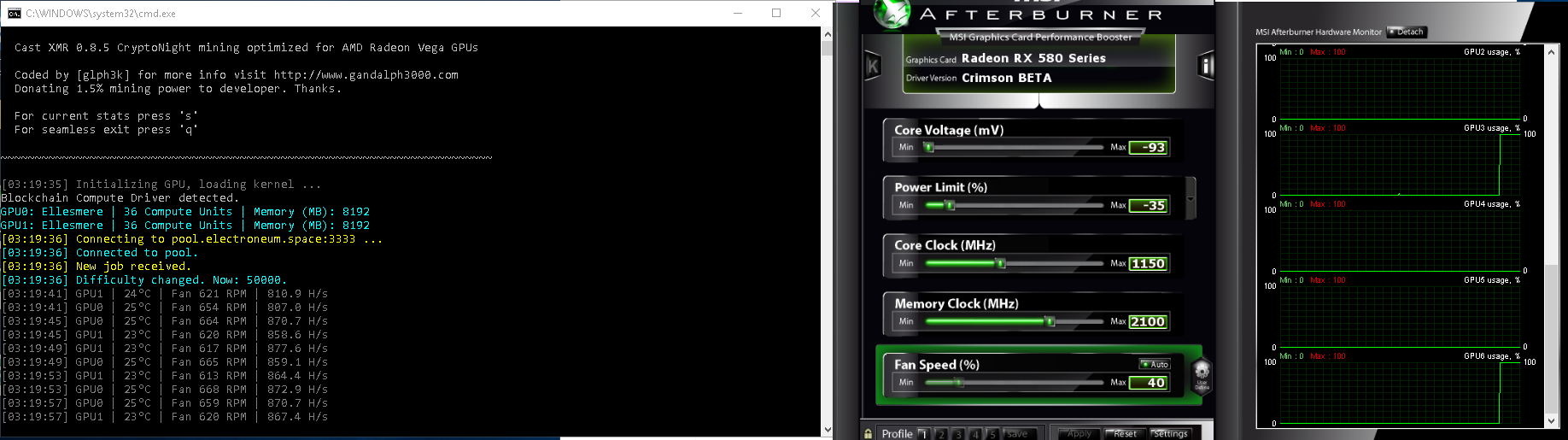This screenshot has width=1568, height=440.
Task: Select profile slot 2
Action: pos(941,434)
